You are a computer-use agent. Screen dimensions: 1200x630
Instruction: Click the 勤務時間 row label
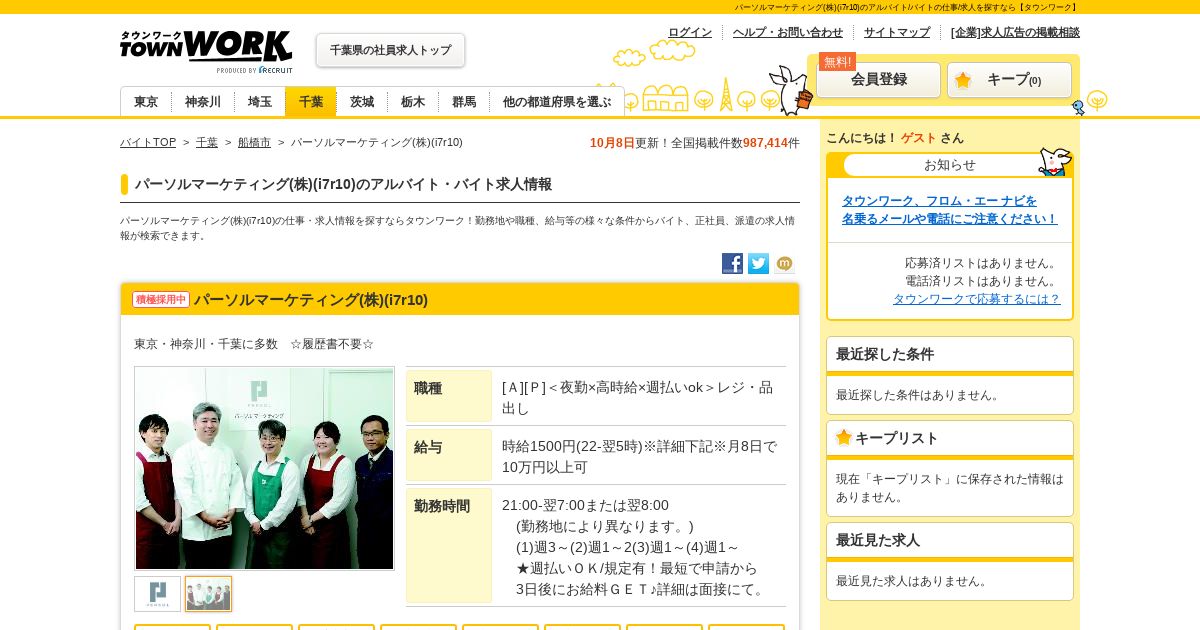pos(449,545)
